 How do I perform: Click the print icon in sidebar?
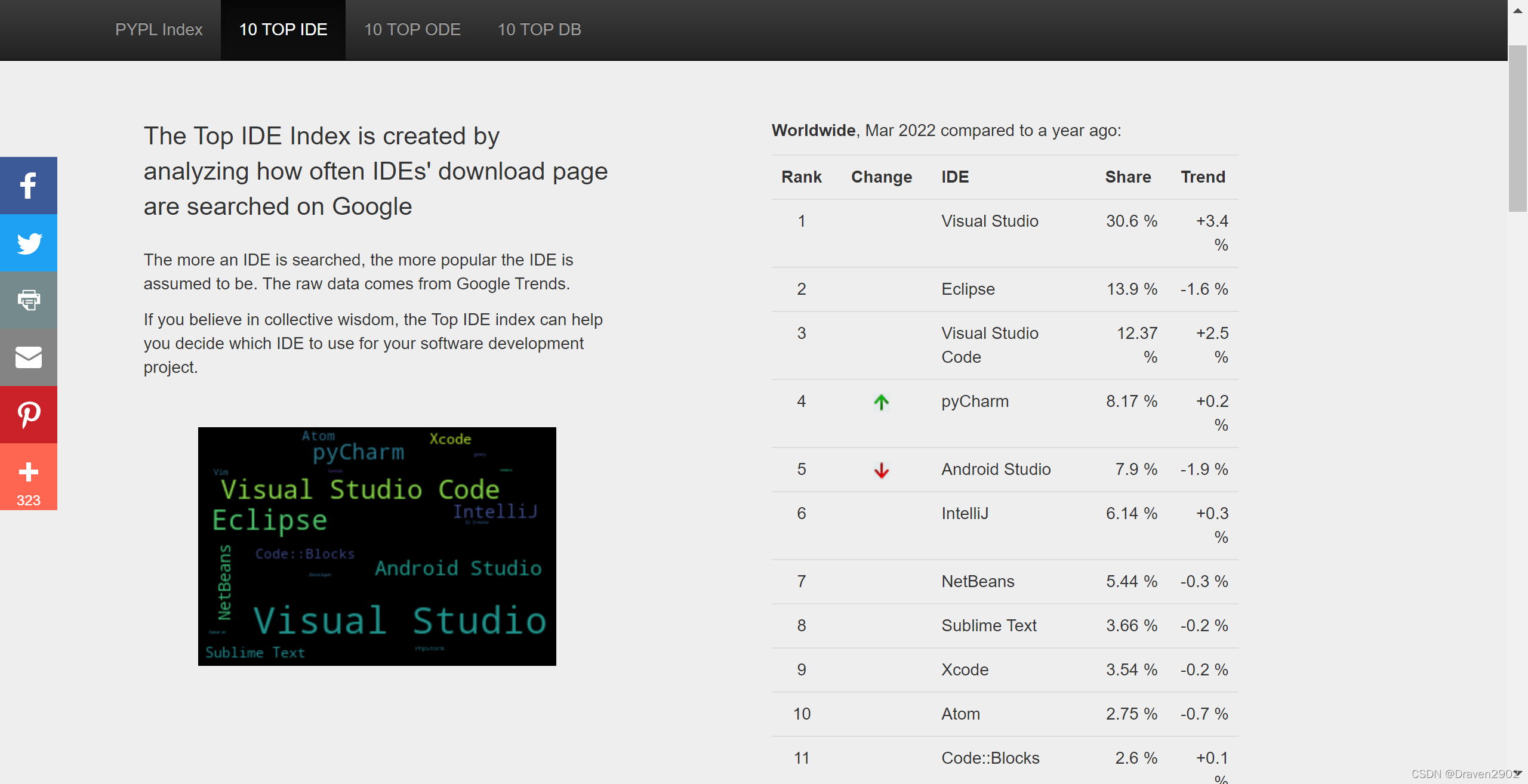click(28, 300)
